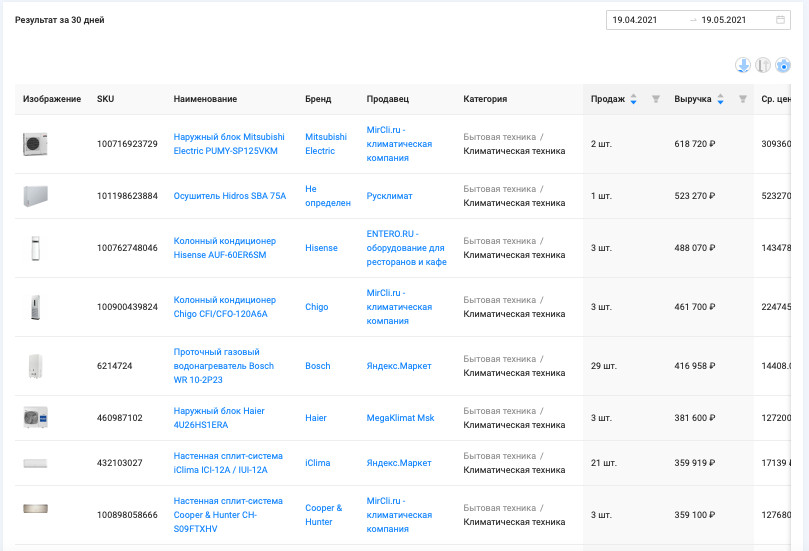Click Hisense column conditioner thumbnail
The width and height of the screenshot is (809, 551).
point(35,248)
